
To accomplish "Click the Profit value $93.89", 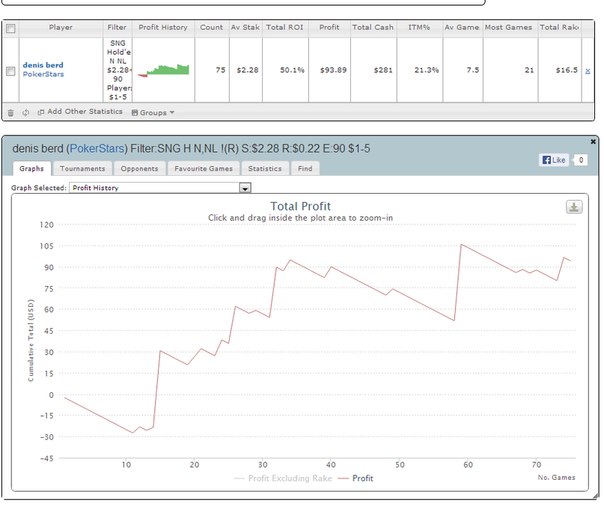I will [333, 70].
